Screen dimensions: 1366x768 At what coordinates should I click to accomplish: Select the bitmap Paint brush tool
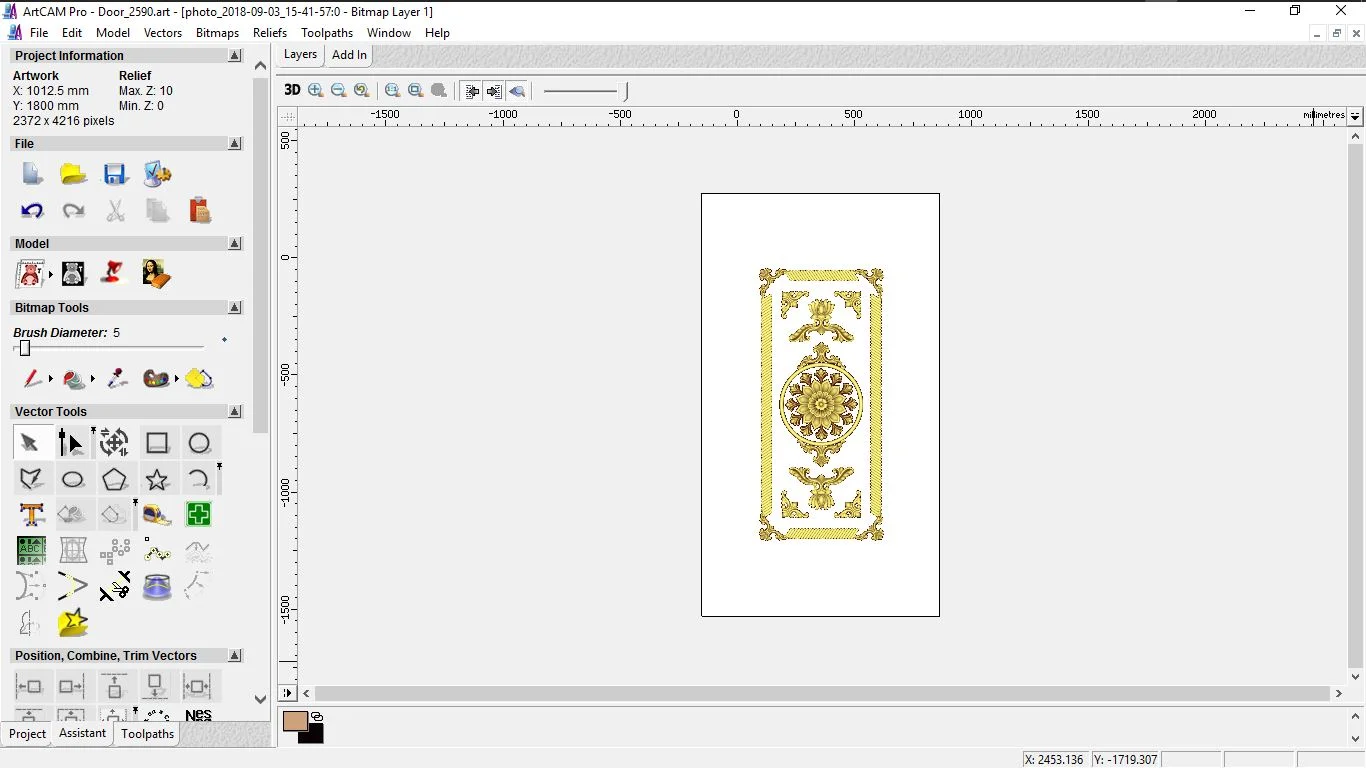(32, 379)
